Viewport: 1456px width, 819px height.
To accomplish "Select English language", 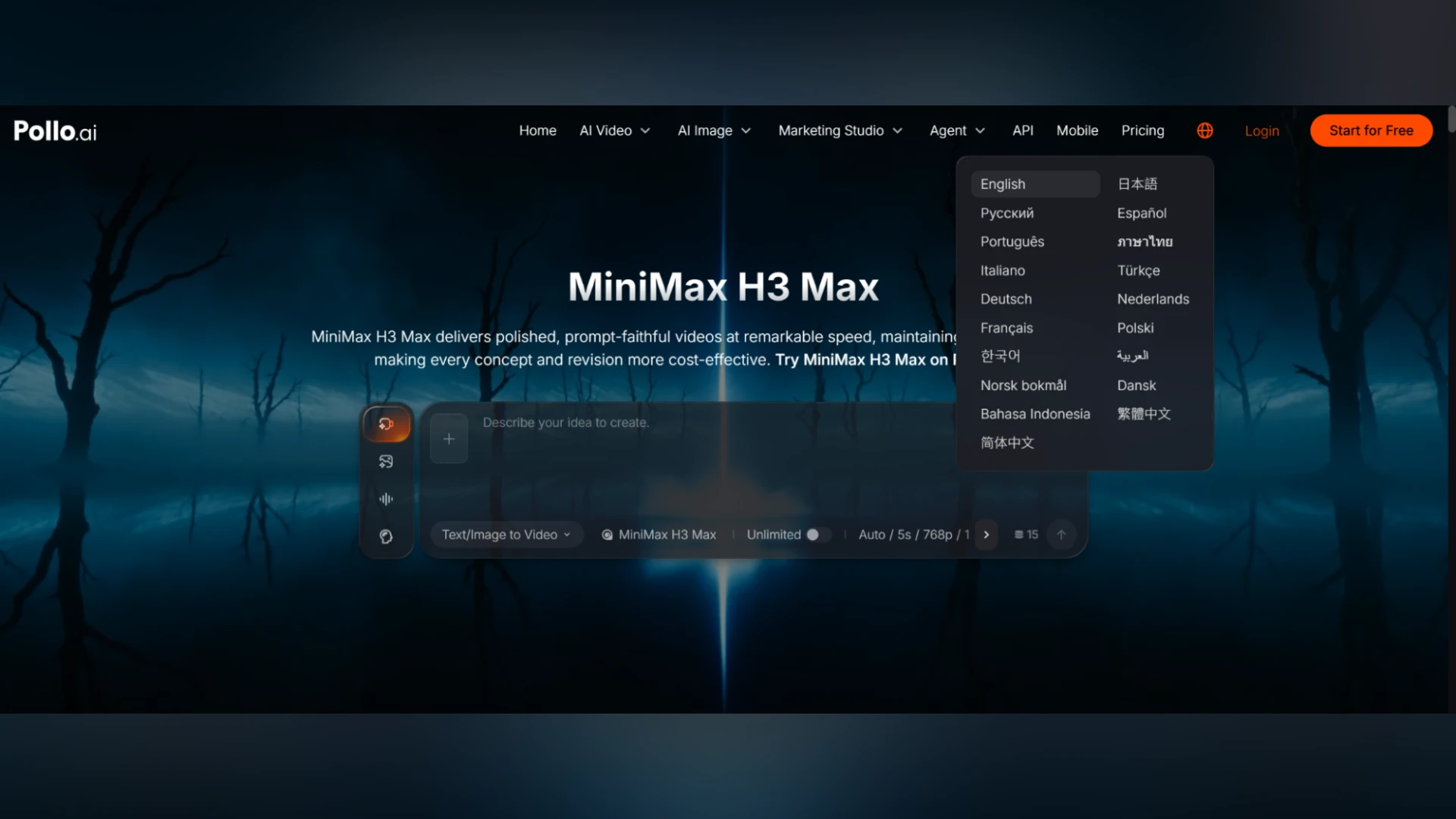I will (x=1035, y=184).
